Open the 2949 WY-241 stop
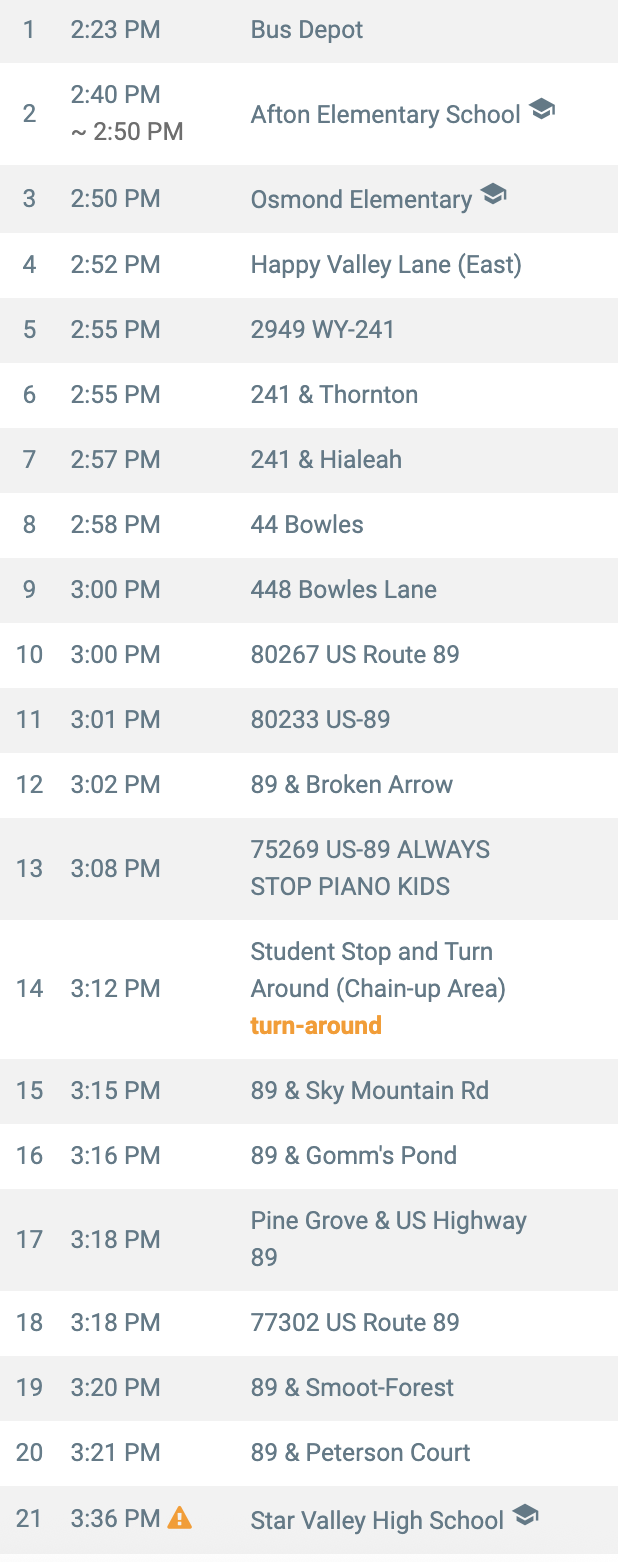This screenshot has width=618, height=1562. point(323,329)
